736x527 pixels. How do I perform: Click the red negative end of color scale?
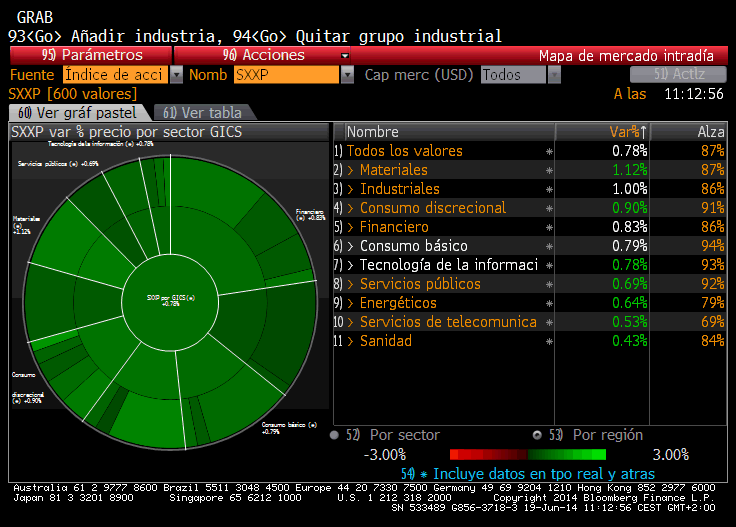tap(454, 454)
